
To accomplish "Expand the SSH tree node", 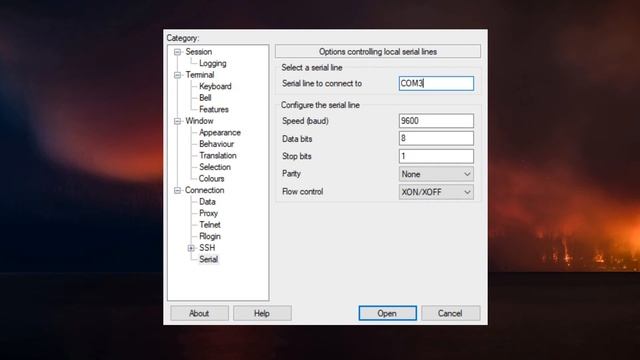I will pyautogui.click(x=191, y=248).
